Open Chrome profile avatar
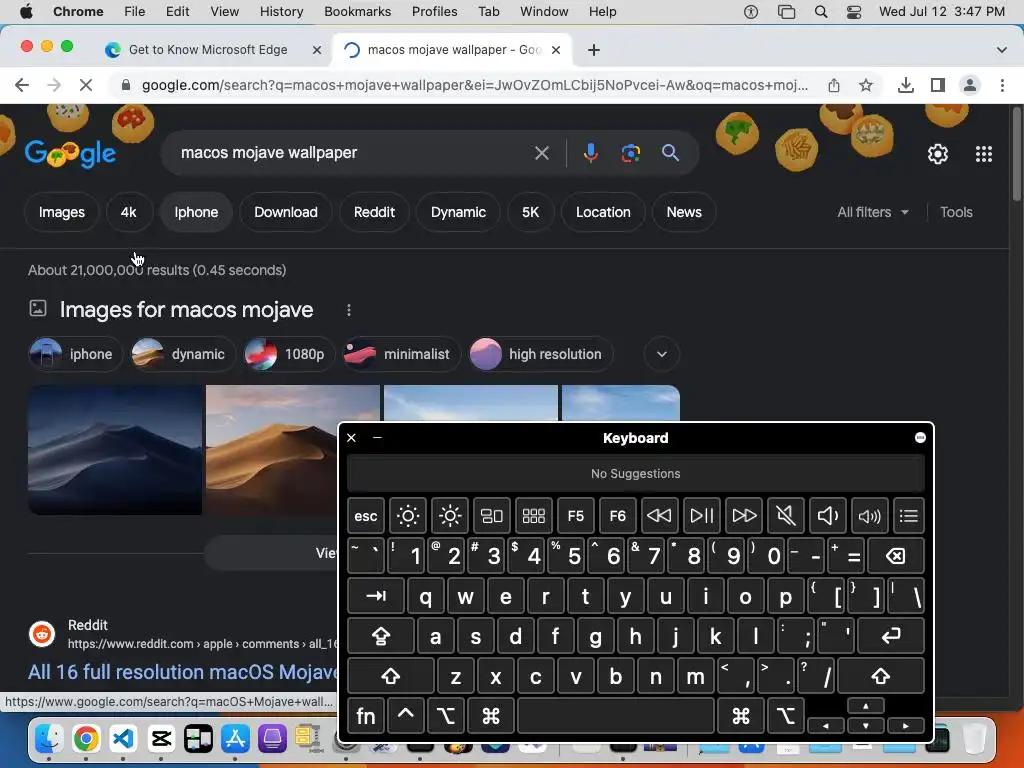This screenshot has height=768, width=1024. [x=970, y=85]
